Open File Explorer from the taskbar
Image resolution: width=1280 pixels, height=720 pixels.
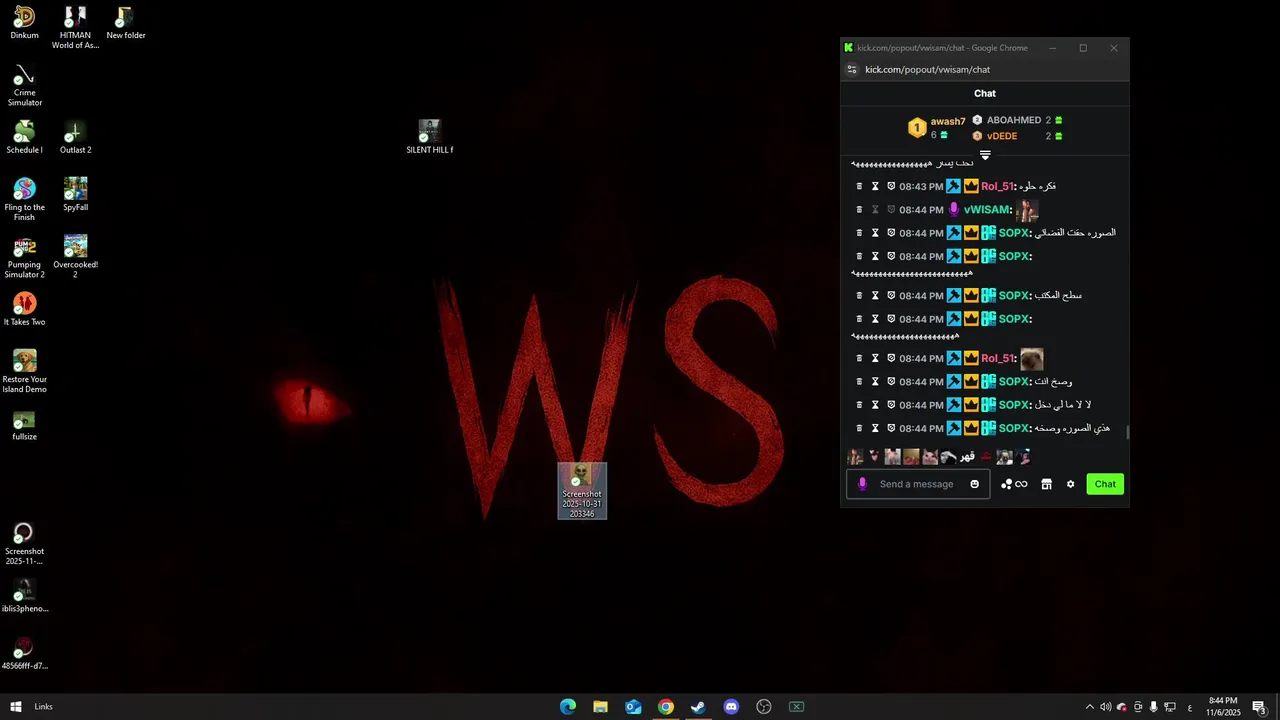tap(600, 707)
